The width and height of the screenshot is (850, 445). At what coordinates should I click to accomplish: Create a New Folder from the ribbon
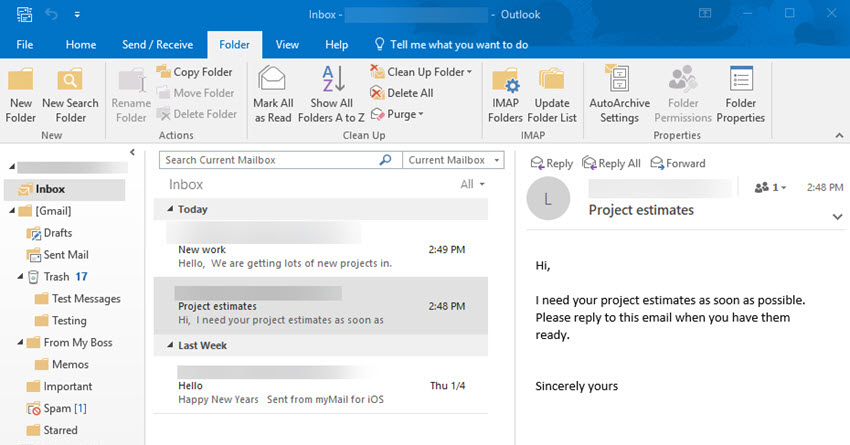pos(21,95)
